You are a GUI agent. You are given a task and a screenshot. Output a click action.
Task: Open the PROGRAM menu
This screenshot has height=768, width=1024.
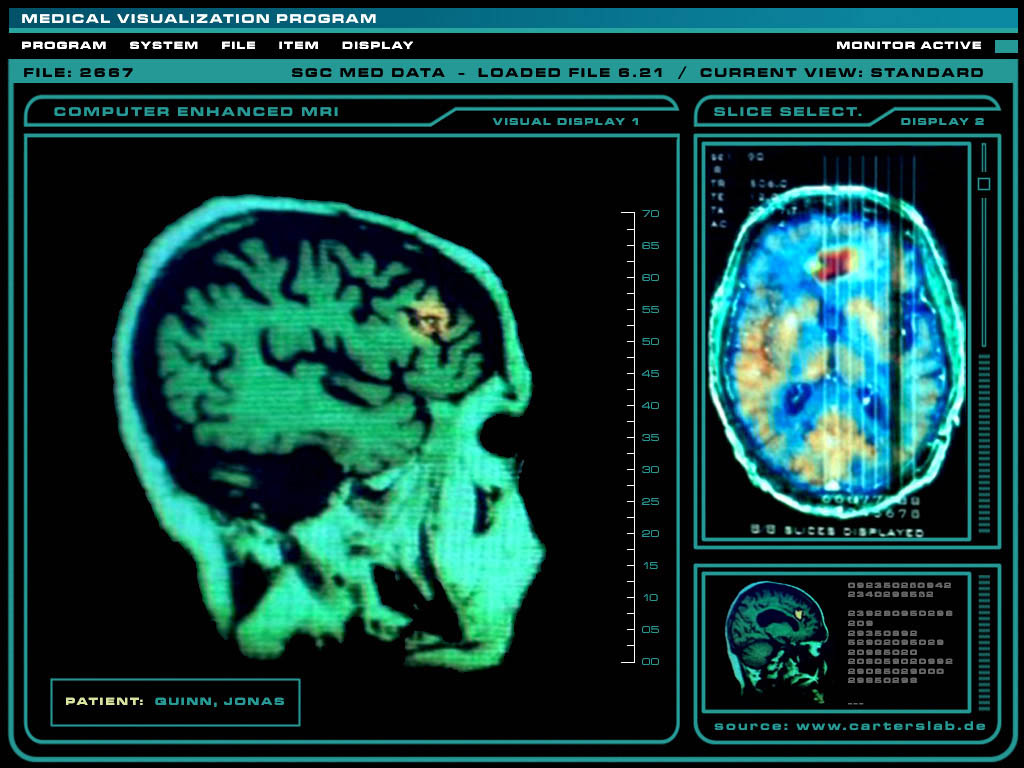tap(64, 45)
